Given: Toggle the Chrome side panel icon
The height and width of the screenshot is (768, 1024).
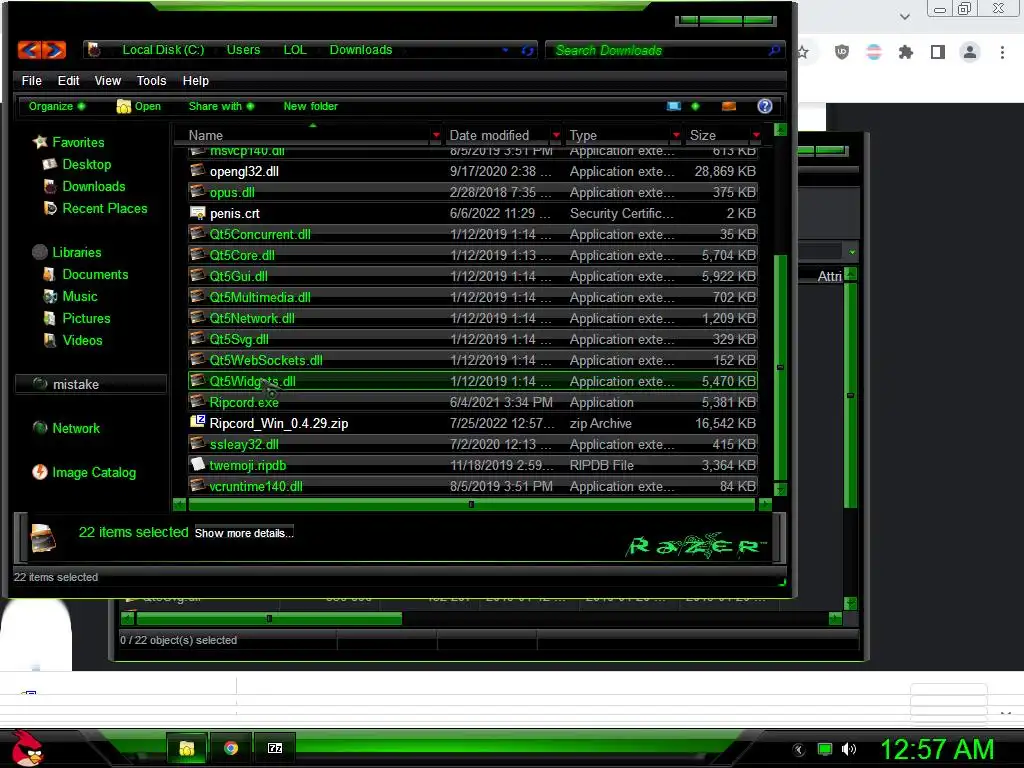Looking at the screenshot, I should tap(938, 52).
